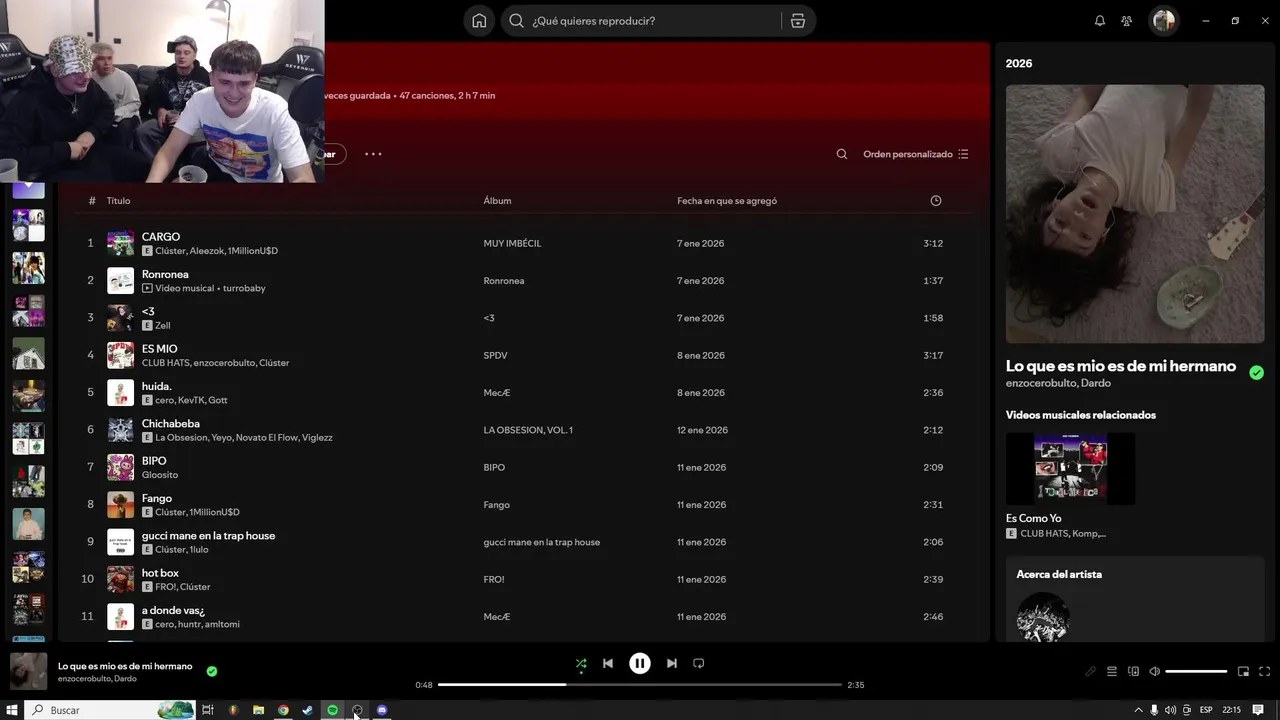Image resolution: width=1280 pixels, height=720 pixels.
Task: Open Windows Start menu
Action: pyautogui.click(x=12, y=710)
